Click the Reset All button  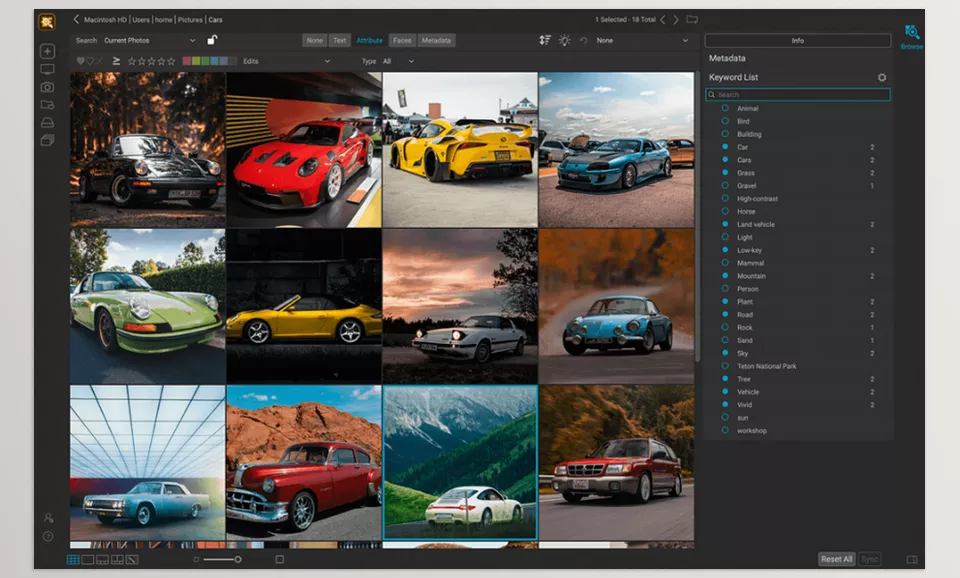pos(836,559)
